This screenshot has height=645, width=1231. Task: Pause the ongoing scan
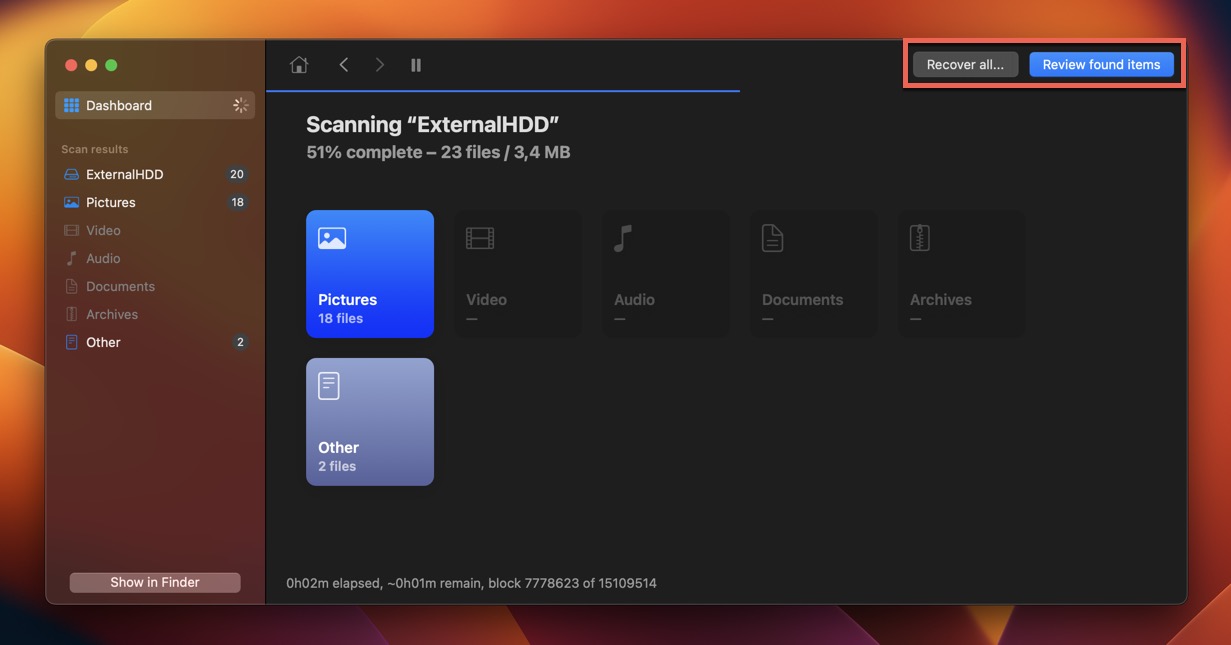(416, 65)
